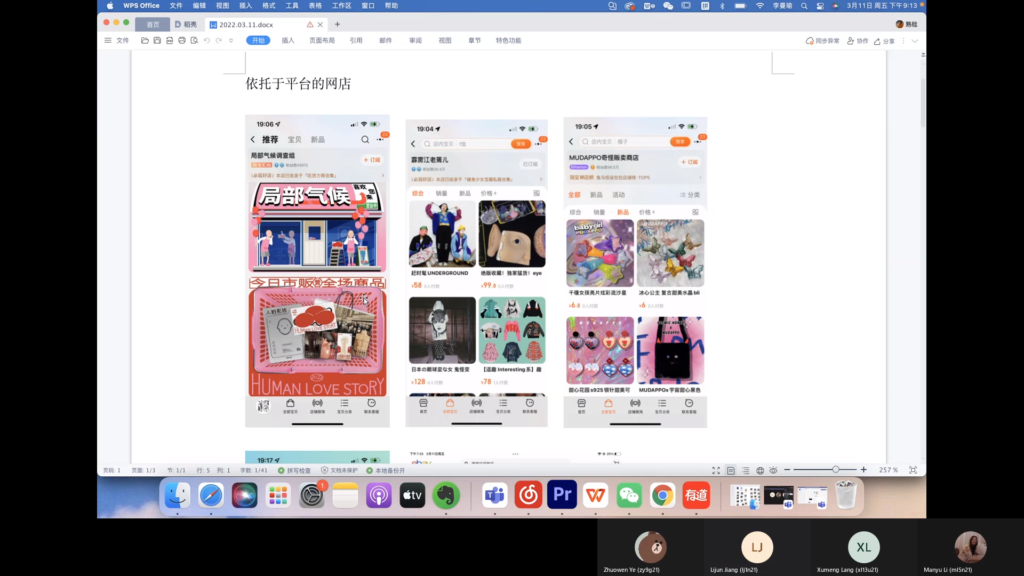Click the warning triangle on document tab
The image size is (1024, 576).
[310, 24]
